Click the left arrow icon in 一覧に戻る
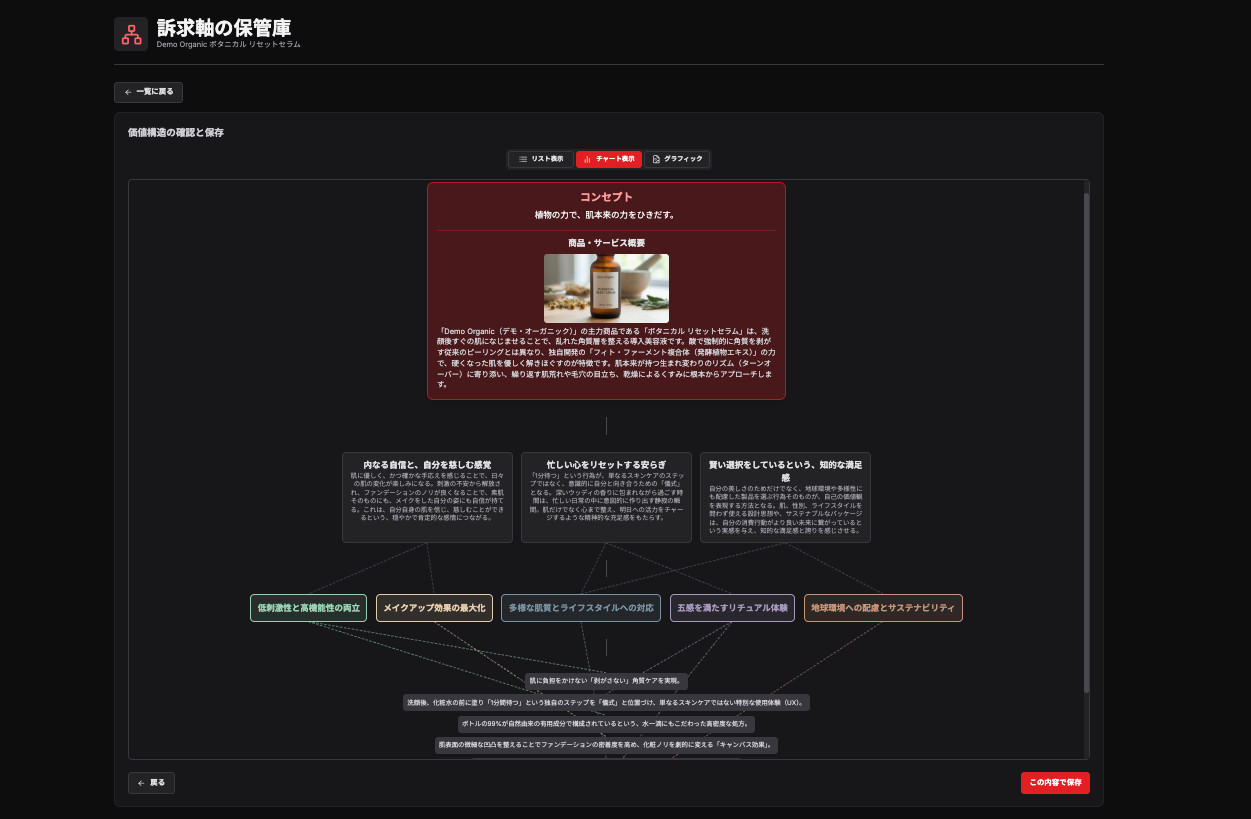Viewport: 1251px width, 819px height. pos(128,92)
